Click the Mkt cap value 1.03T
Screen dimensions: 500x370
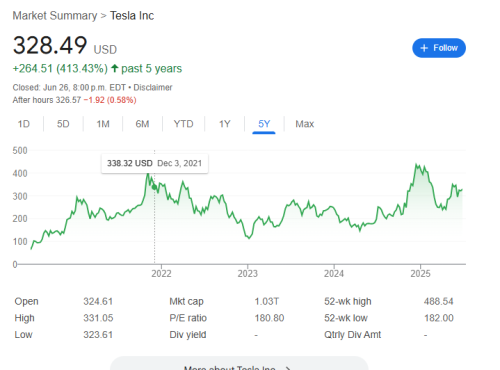coord(267,301)
